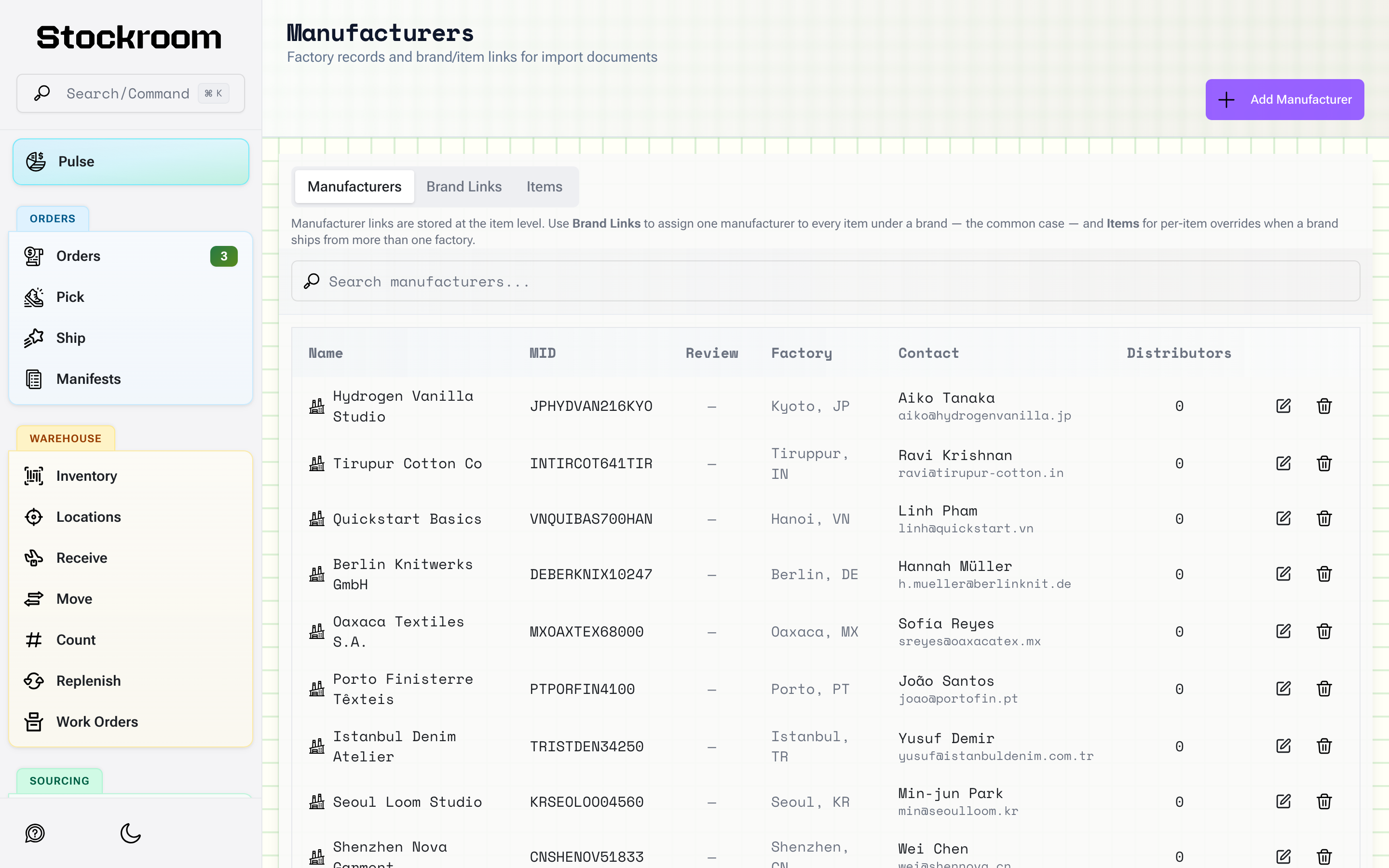Open the Locations target icon

[x=34, y=516]
